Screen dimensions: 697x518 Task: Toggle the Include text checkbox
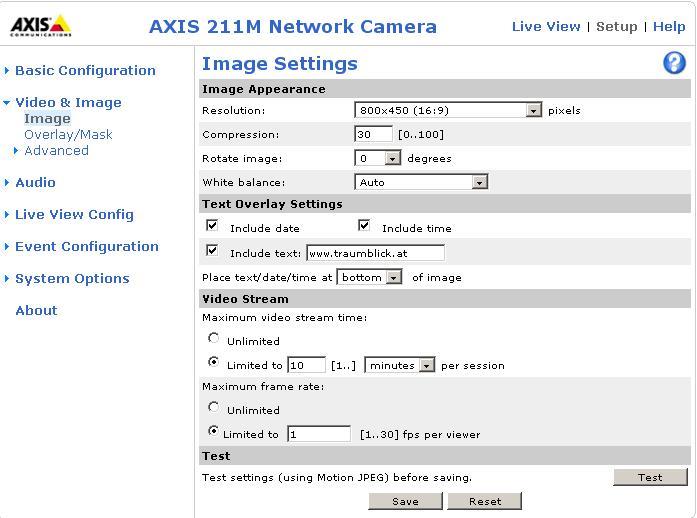pyautogui.click(x=212, y=250)
